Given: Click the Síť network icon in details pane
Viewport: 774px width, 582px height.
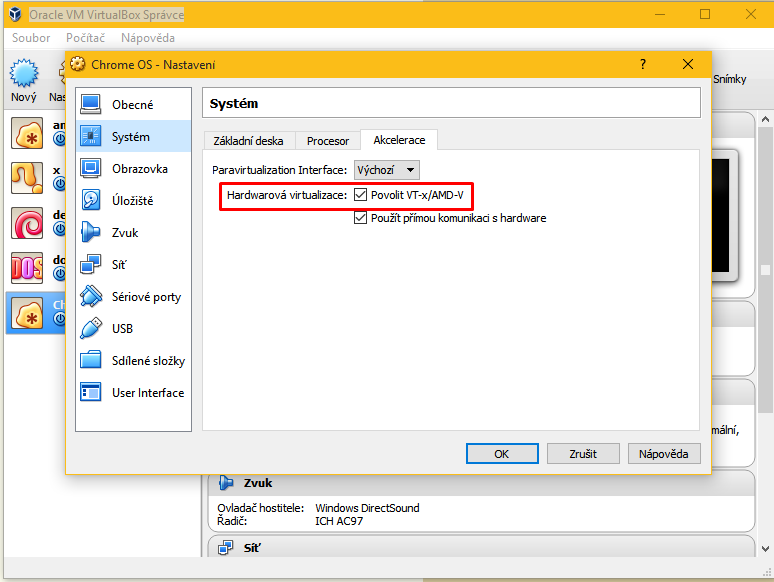Looking at the screenshot, I should coord(226,547).
